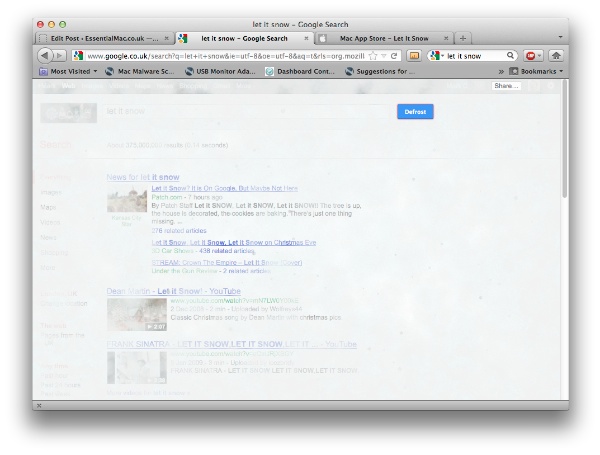The width and height of the screenshot is (600, 455).
Task: Select Videos in left sidebar
Action: pyautogui.click(x=50, y=222)
